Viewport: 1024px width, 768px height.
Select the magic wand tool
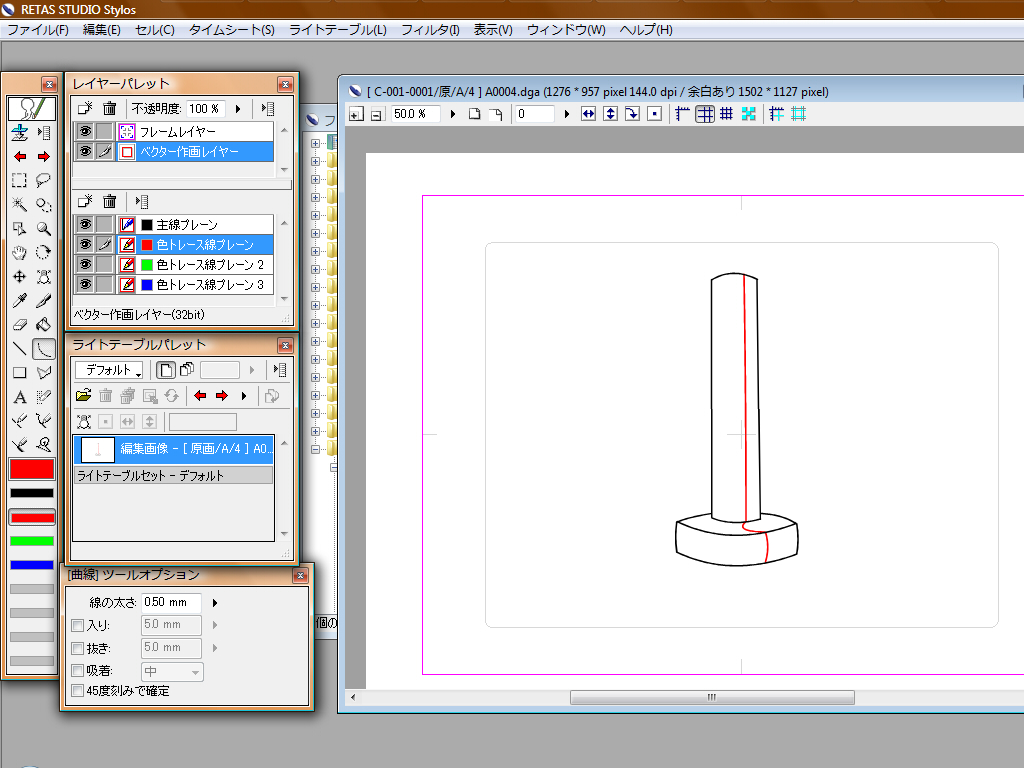pos(20,204)
